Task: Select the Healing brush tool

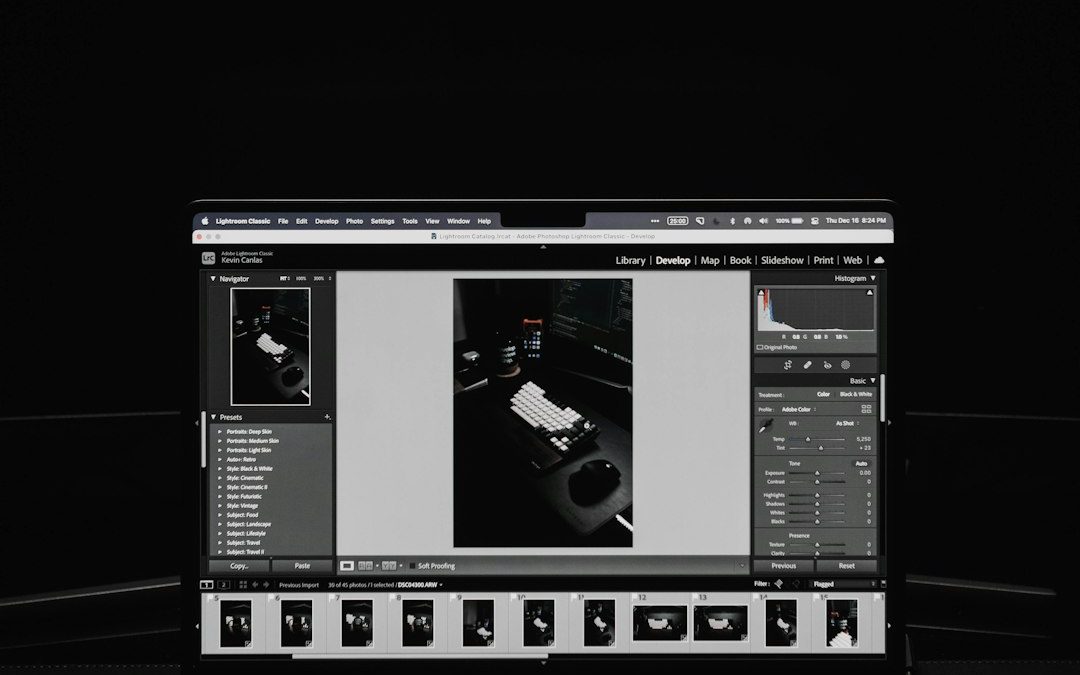Action: point(808,365)
